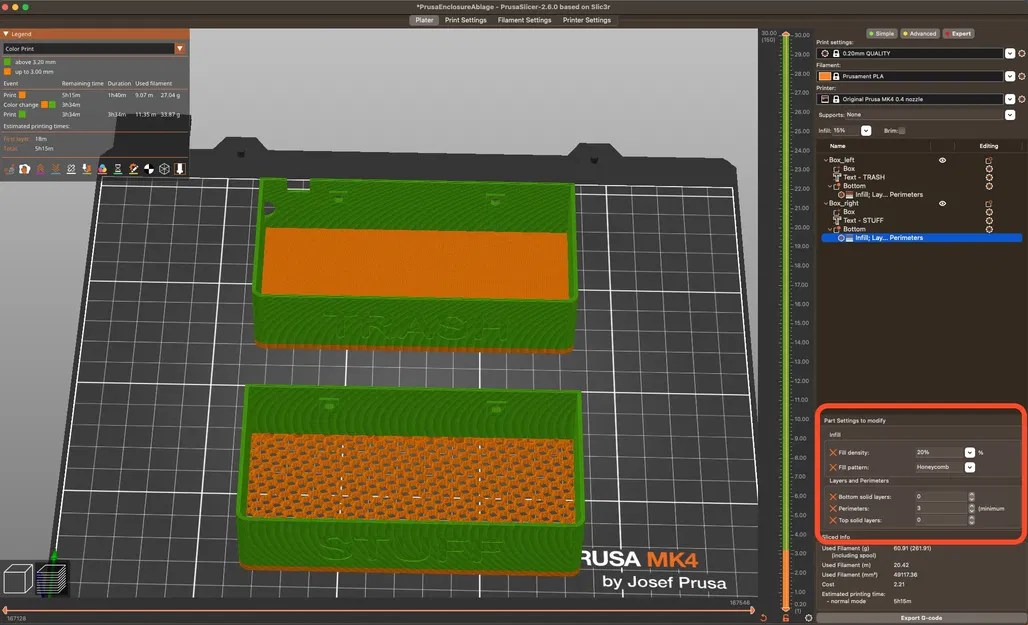Enable the Brim checkbox
1028x625 pixels.
click(x=902, y=131)
